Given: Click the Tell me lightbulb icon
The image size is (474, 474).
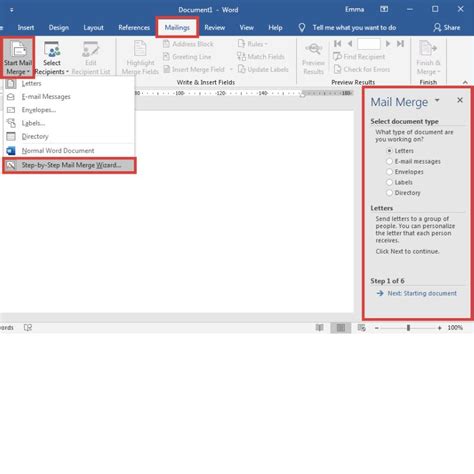Looking at the screenshot, I should point(302,28).
